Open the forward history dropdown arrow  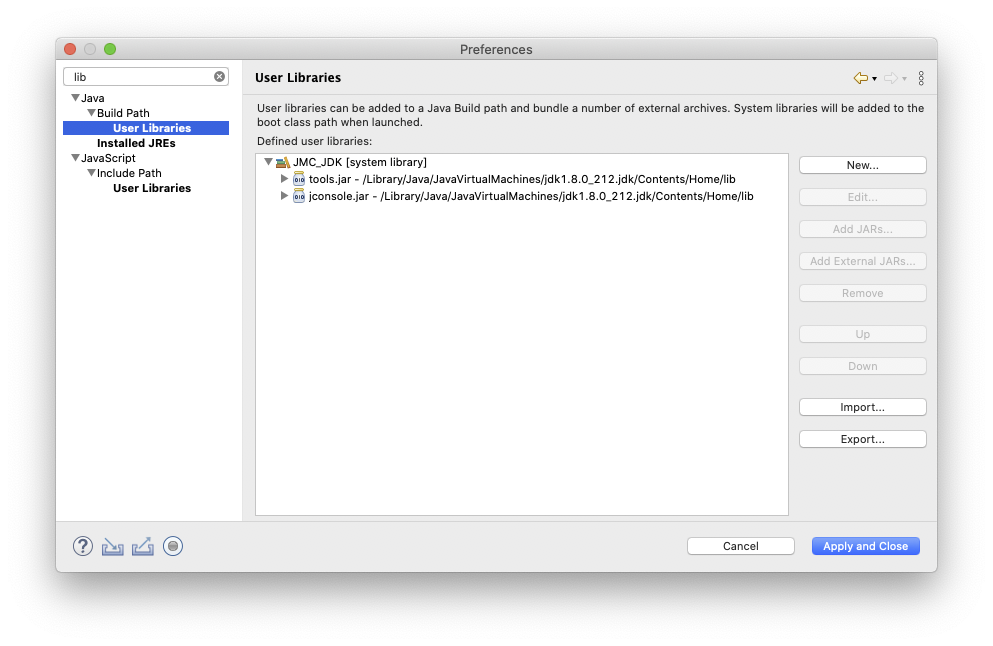click(x=904, y=79)
